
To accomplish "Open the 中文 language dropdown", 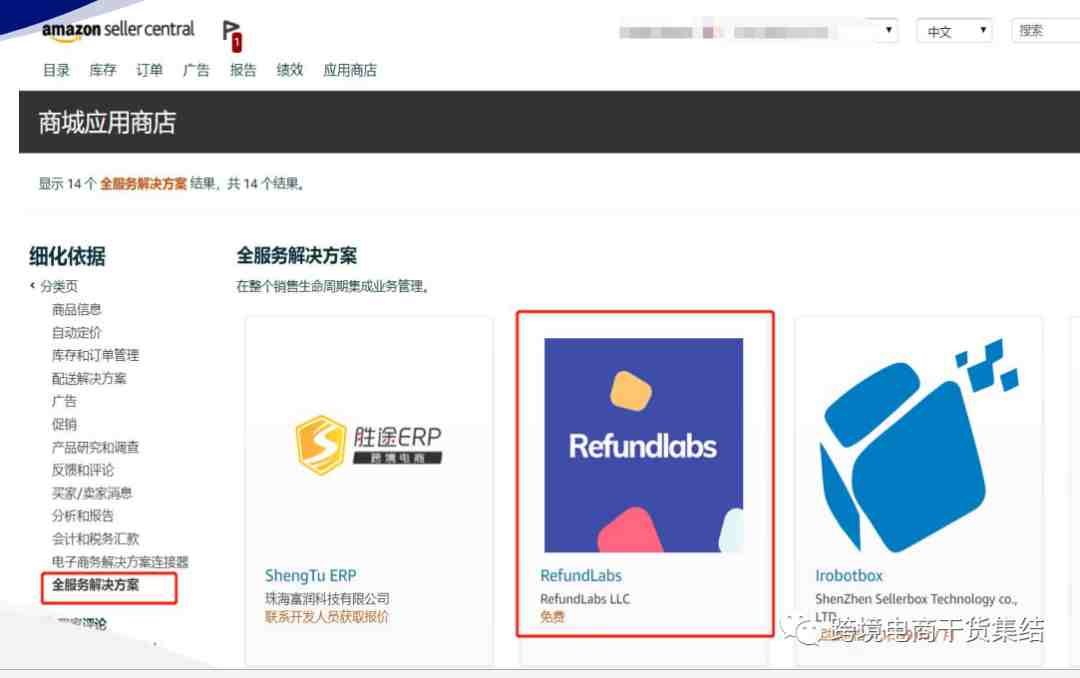I will [955, 31].
